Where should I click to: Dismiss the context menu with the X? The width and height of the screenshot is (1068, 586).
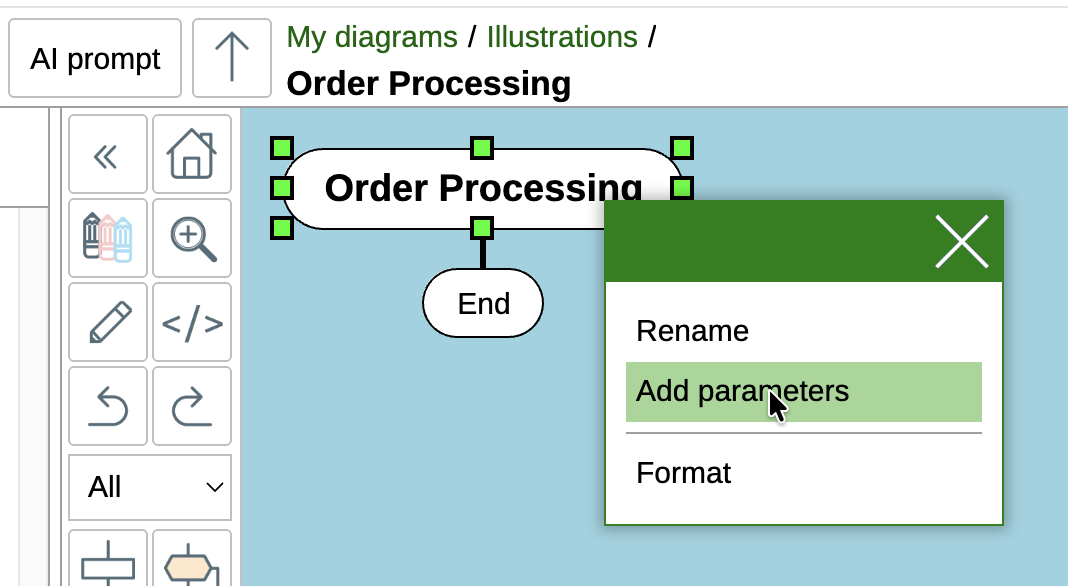(961, 241)
